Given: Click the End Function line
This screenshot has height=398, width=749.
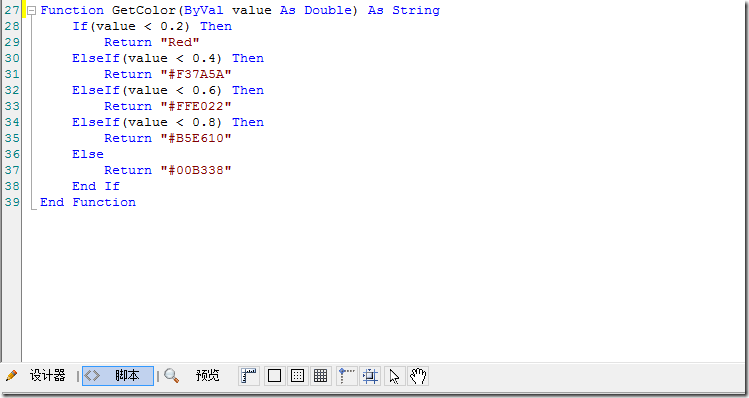Looking at the screenshot, I should 88,202.
